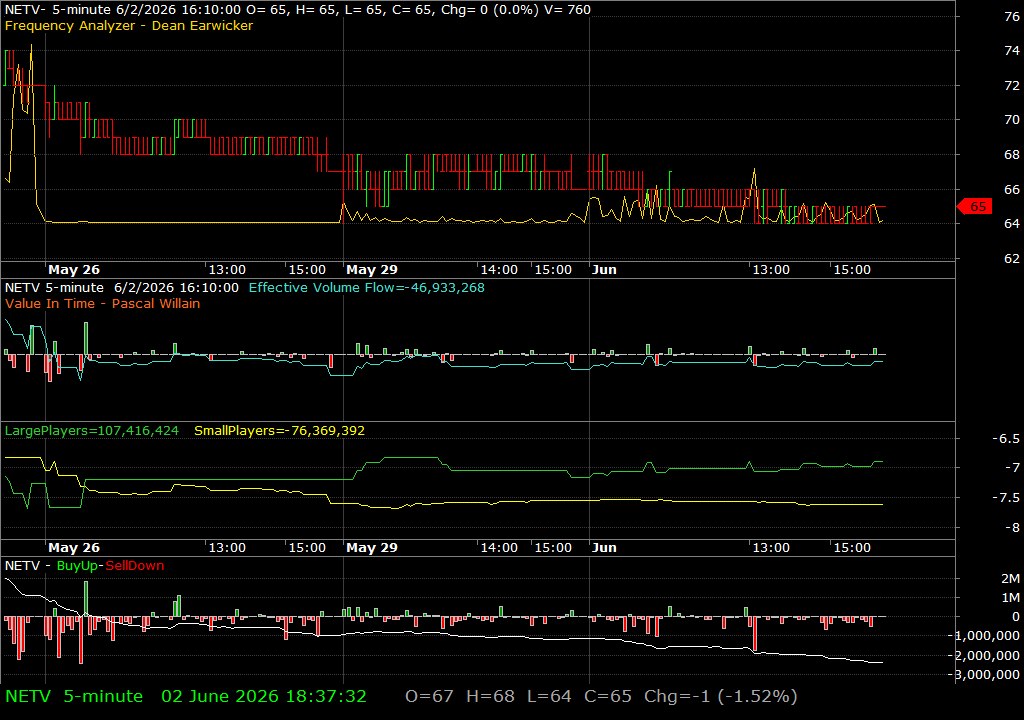Click price scale value 74
Image resolution: width=1024 pixels, height=720 pixels.
[x=1012, y=51]
